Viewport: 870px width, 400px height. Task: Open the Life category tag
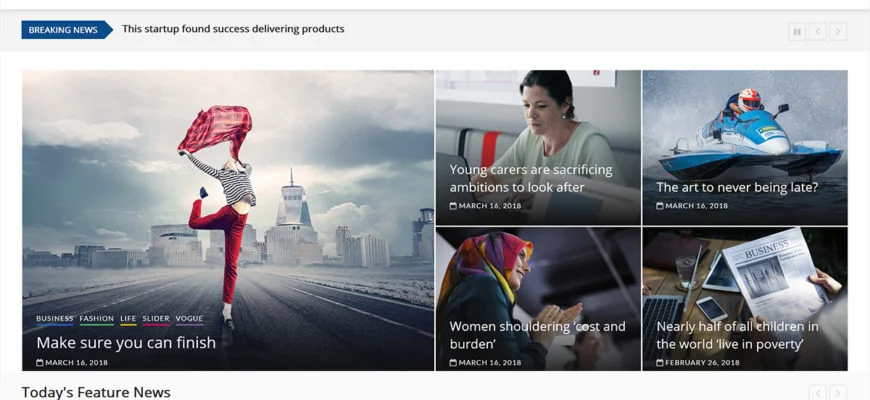click(128, 319)
